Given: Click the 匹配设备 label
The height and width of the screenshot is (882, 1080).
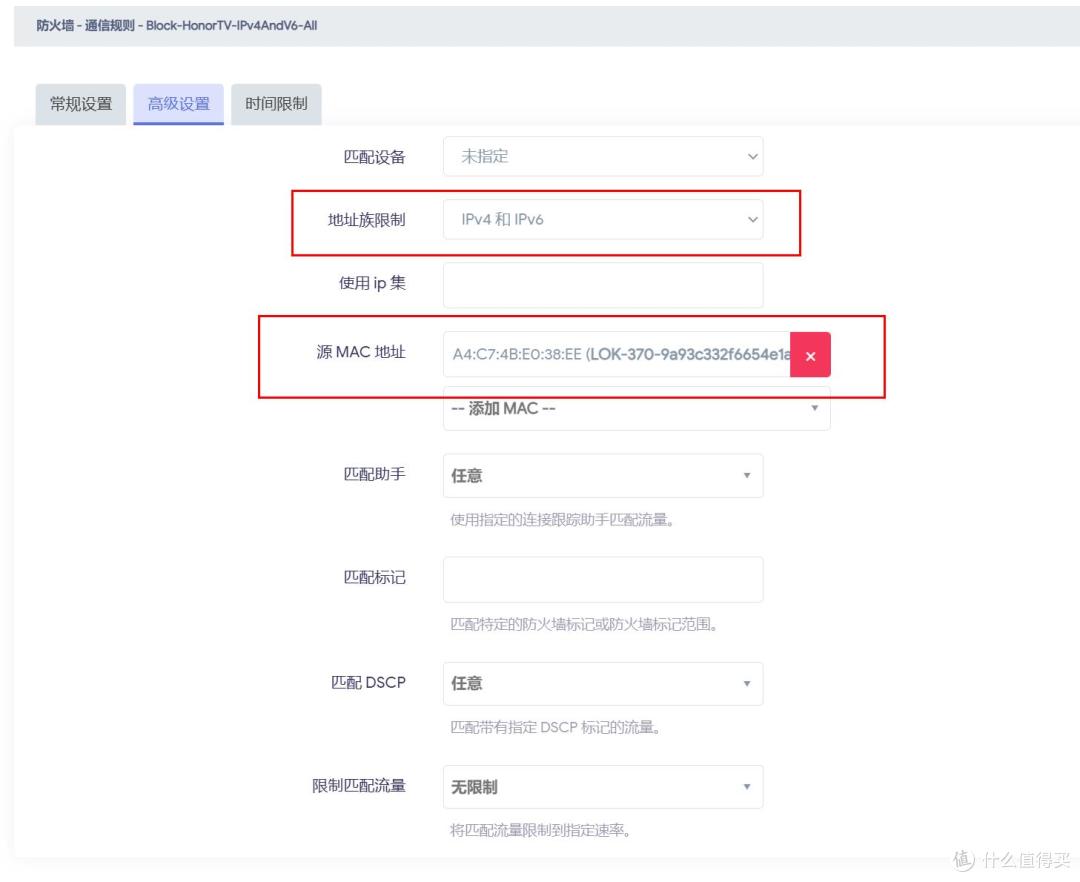Looking at the screenshot, I should point(374,157).
